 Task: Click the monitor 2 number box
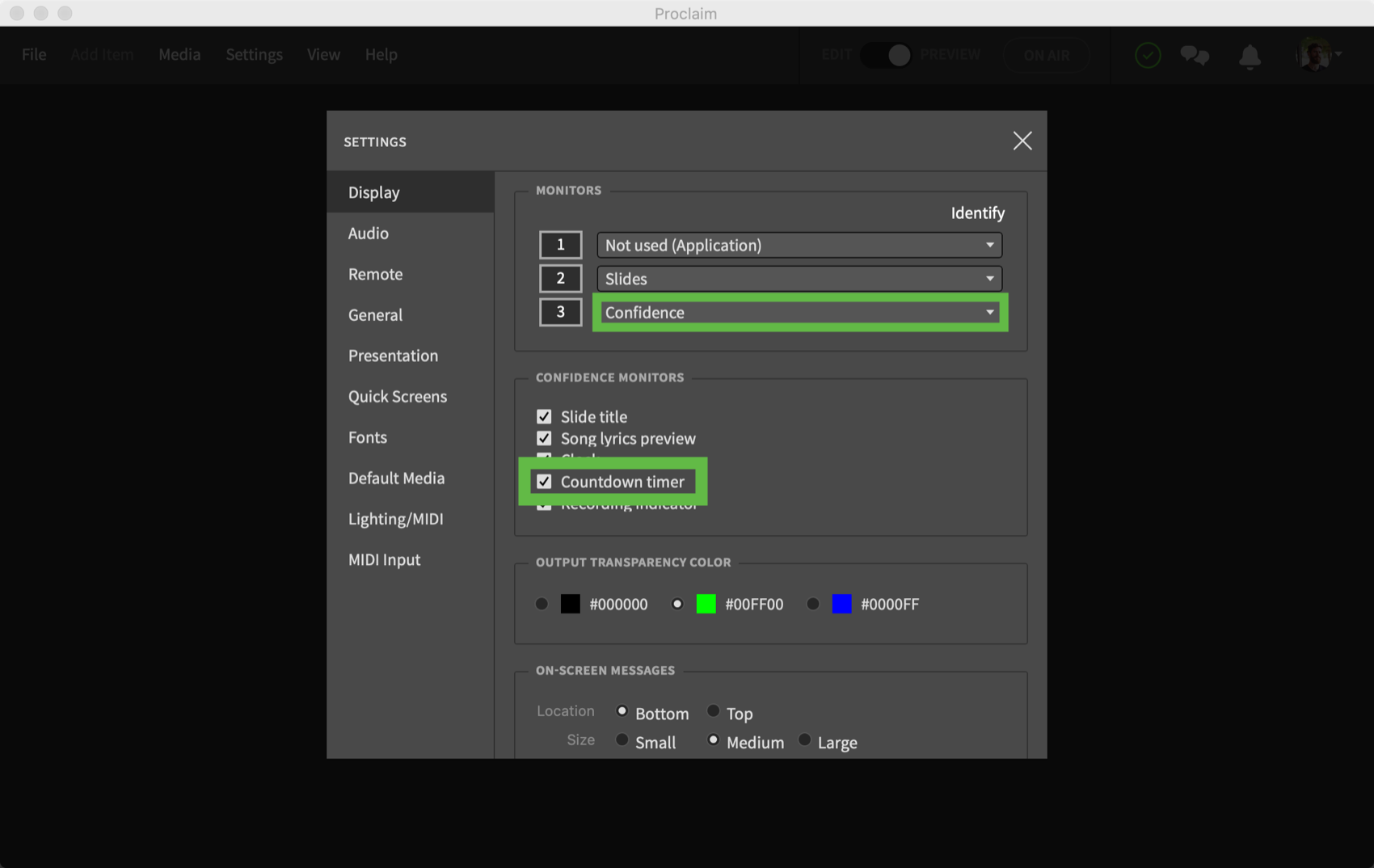click(560, 279)
